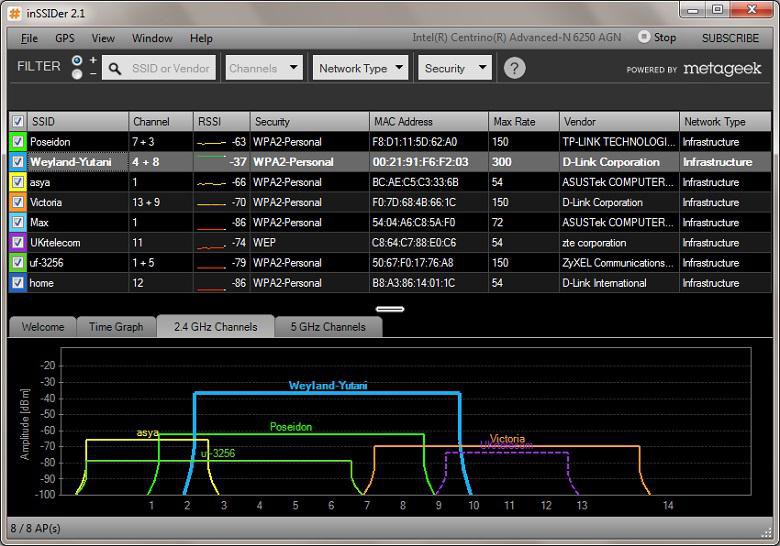This screenshot has height=546, width=780.
Task: Open the Network Type filter dropdown
Action: point(361,68)
